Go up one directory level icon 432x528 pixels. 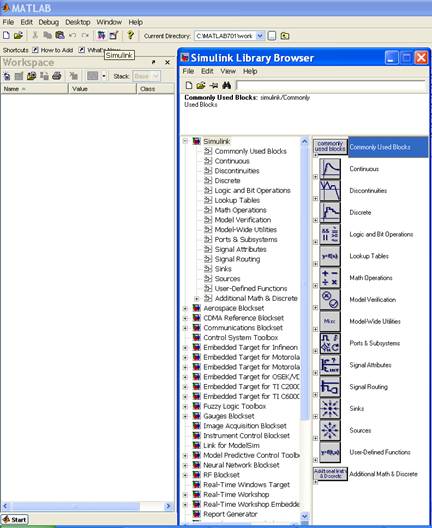[x=285, y=36]
